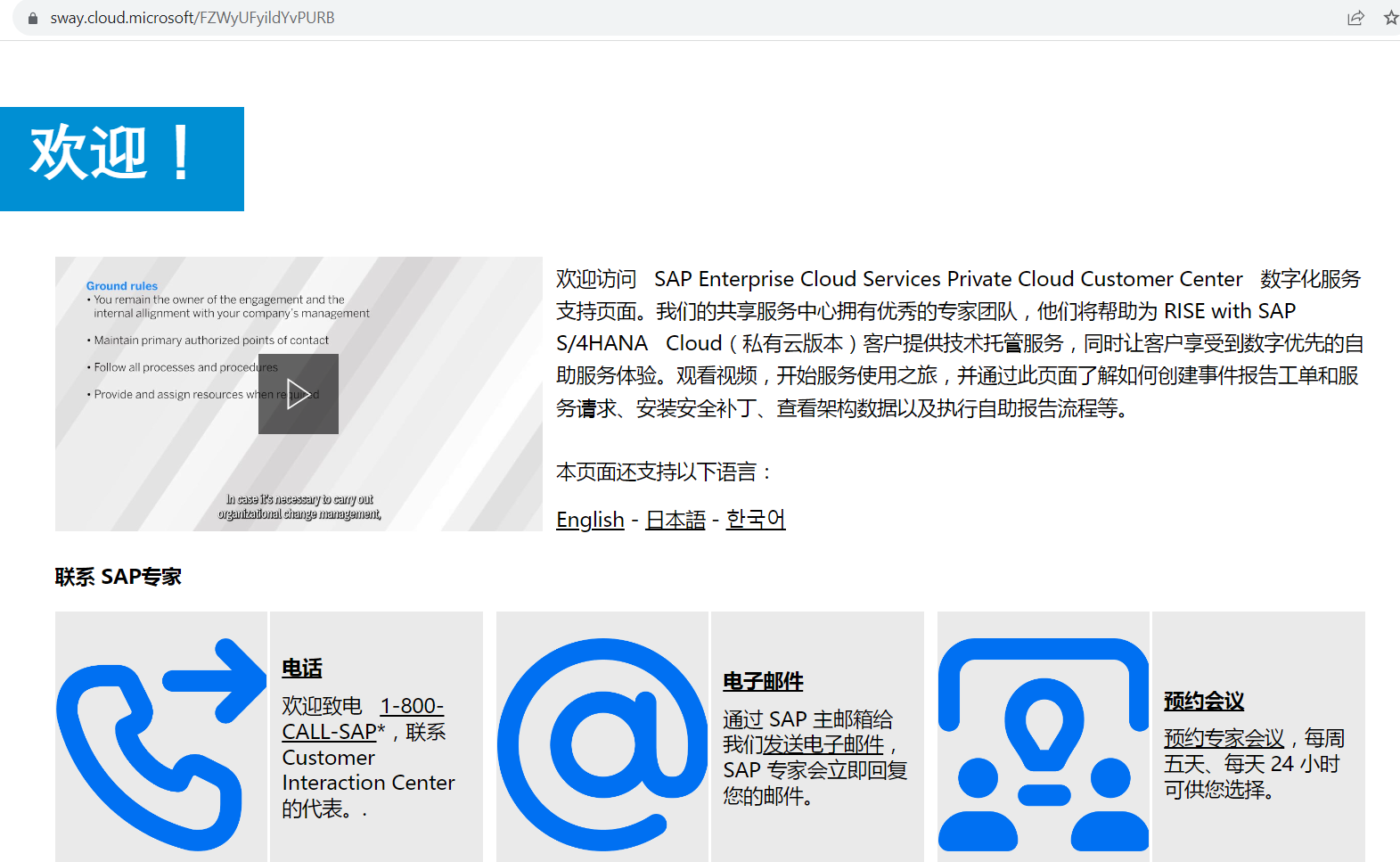This screenshot has height=862, width=1400.
Task: Open the 预约会议 heading link
Action: 1204,701
